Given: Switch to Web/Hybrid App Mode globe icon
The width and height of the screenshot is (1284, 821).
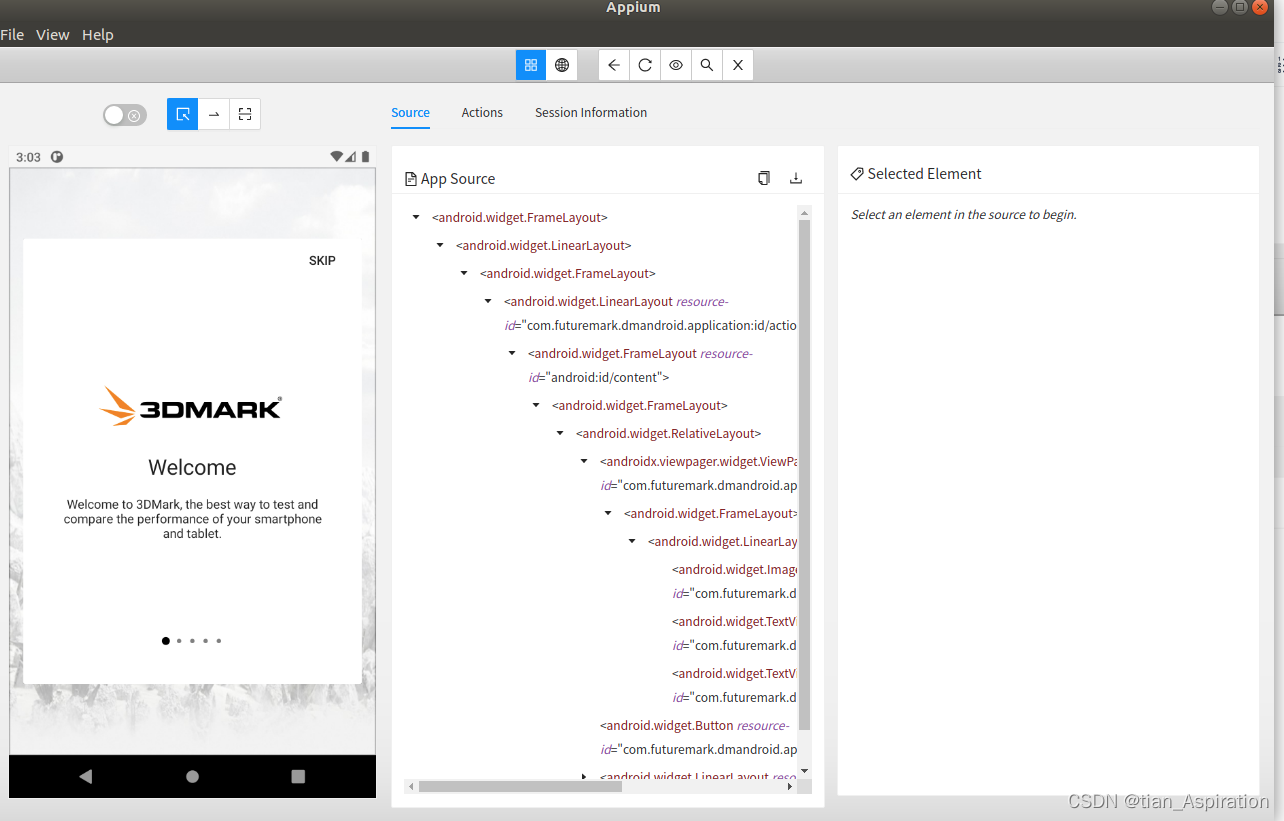Looking at the screenshot, I should [562, 65].
